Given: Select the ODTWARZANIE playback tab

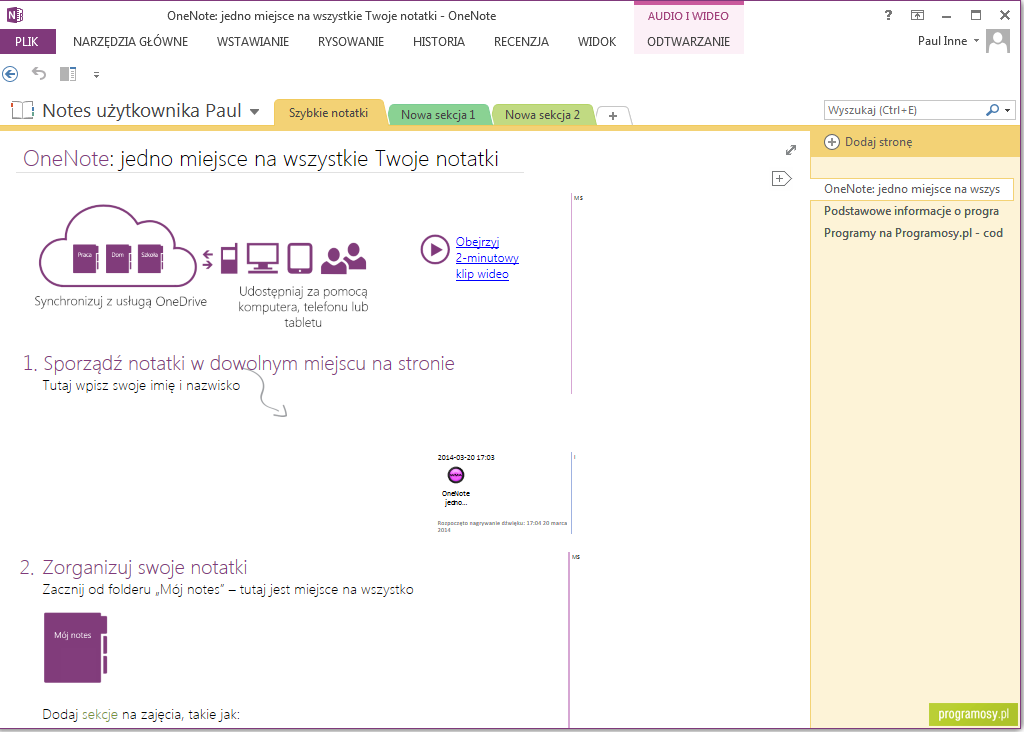Looking at the screenshot, I should (688, 42).
